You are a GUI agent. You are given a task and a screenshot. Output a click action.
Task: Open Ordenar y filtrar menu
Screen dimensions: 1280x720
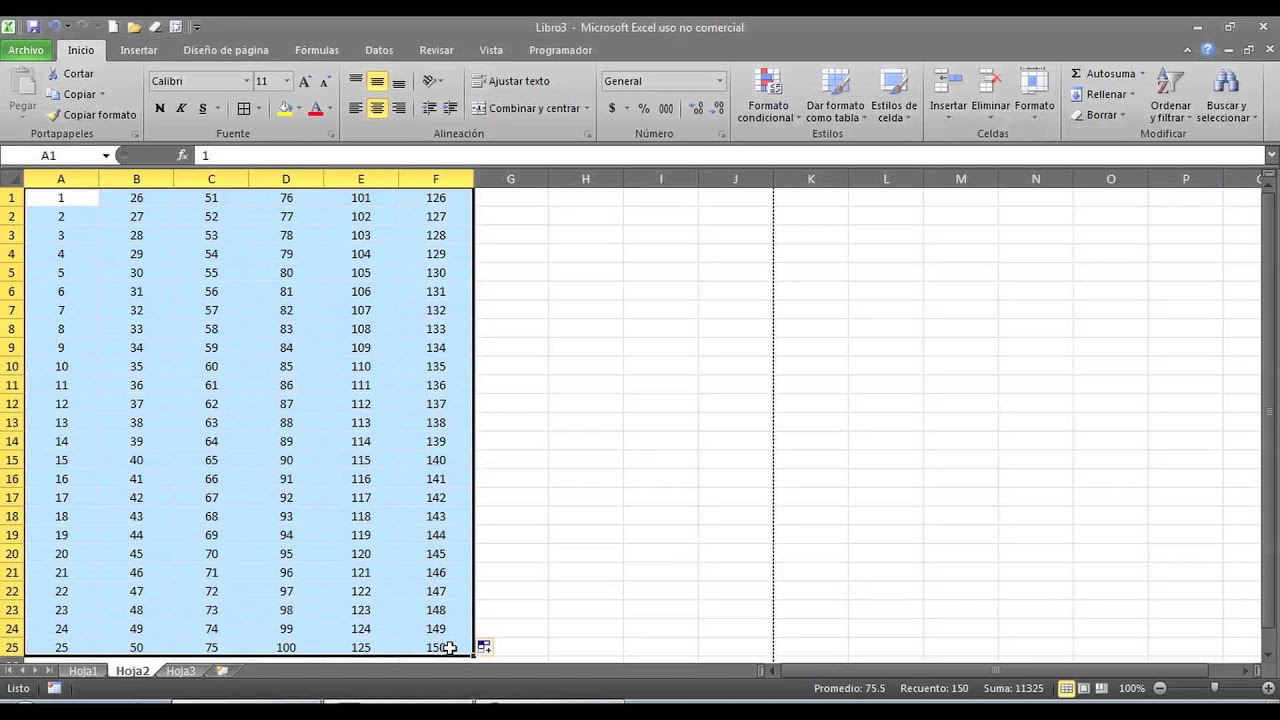coord(1170,96)
